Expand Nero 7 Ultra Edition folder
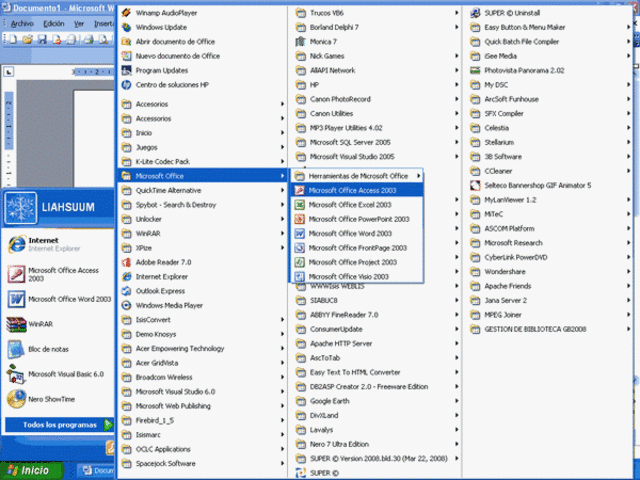 coord(376,444)
